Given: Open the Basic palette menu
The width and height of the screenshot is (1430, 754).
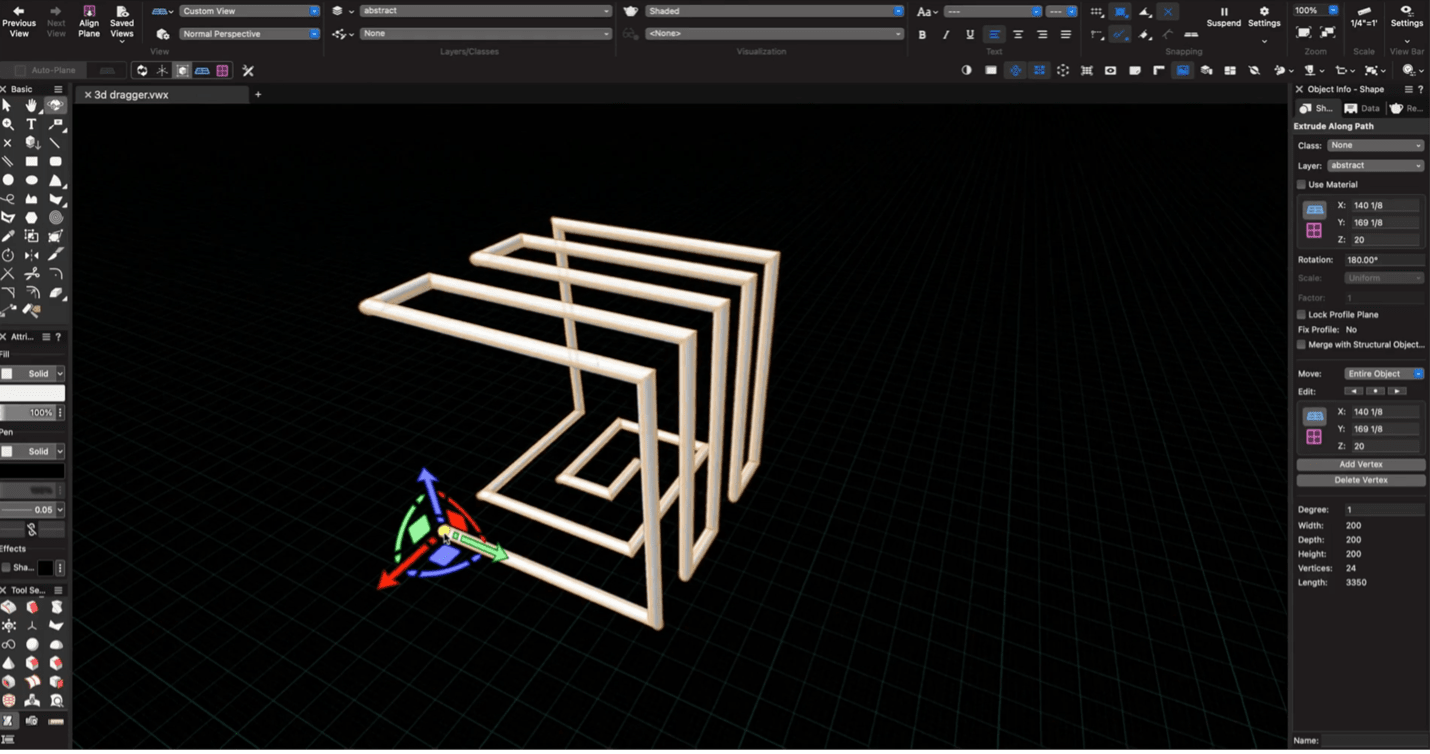Looking at the screenshot, I should pyautogui.click(x=58, y=90).
